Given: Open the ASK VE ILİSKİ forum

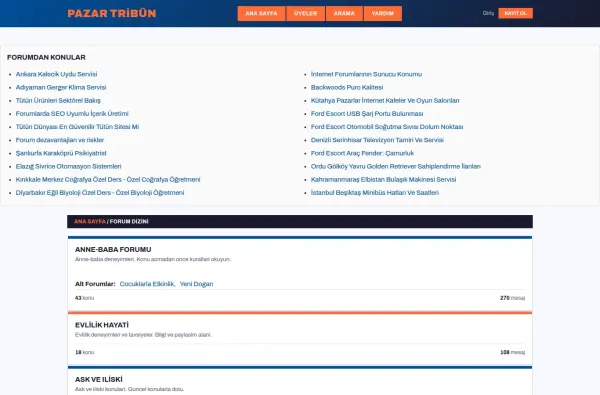Looking at the screenshot, I should point(99,379).
